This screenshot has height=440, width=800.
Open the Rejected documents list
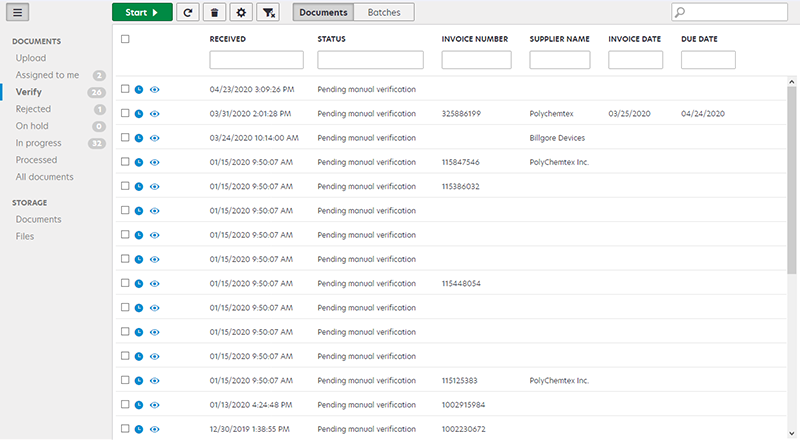point(33,109)
